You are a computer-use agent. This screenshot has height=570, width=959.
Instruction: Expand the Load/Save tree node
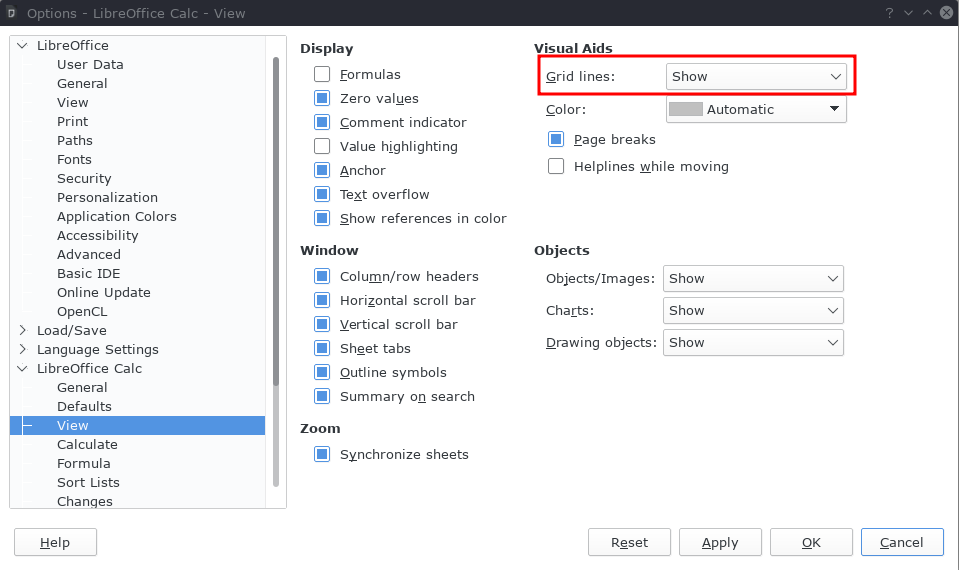pyautogui.click(x=23, y=330)
